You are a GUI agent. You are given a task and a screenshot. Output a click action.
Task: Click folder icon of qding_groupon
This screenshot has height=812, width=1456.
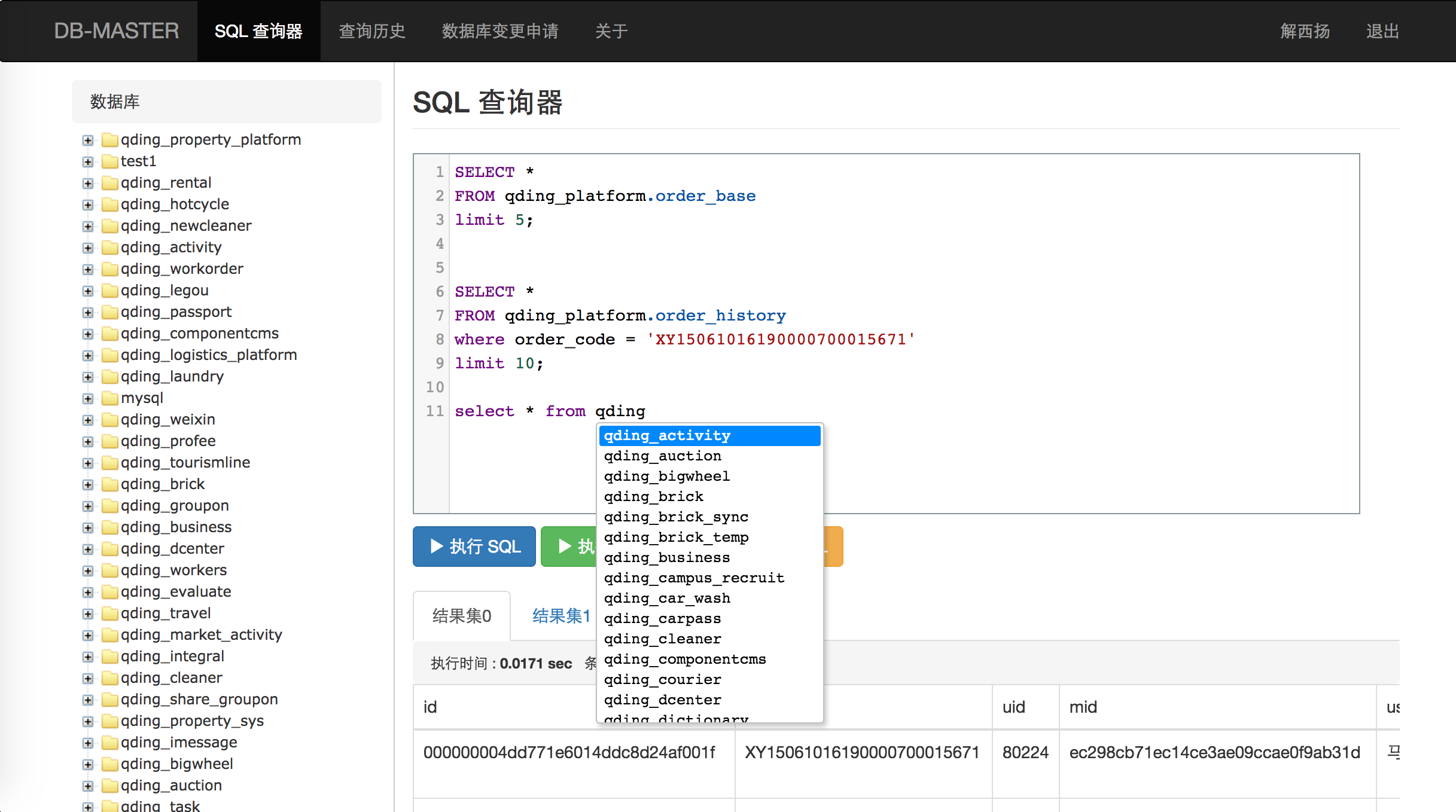click(x=109, y=506)
